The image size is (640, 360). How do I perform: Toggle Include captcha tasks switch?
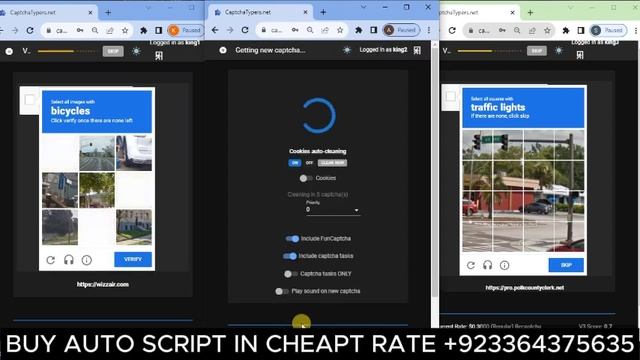click(290, 256)
